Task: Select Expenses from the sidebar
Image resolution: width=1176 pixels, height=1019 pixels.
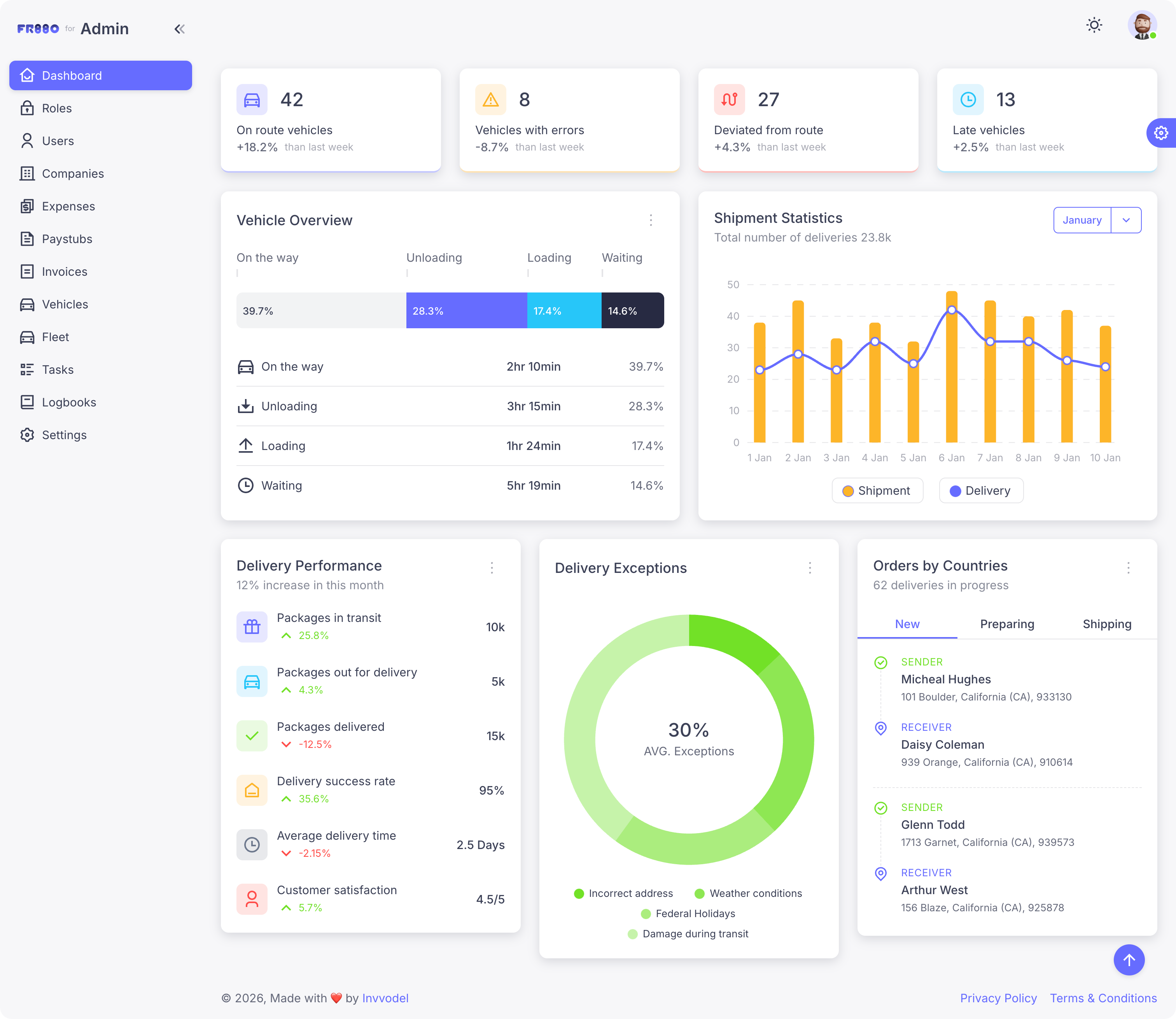Action: tap(68, 206)
